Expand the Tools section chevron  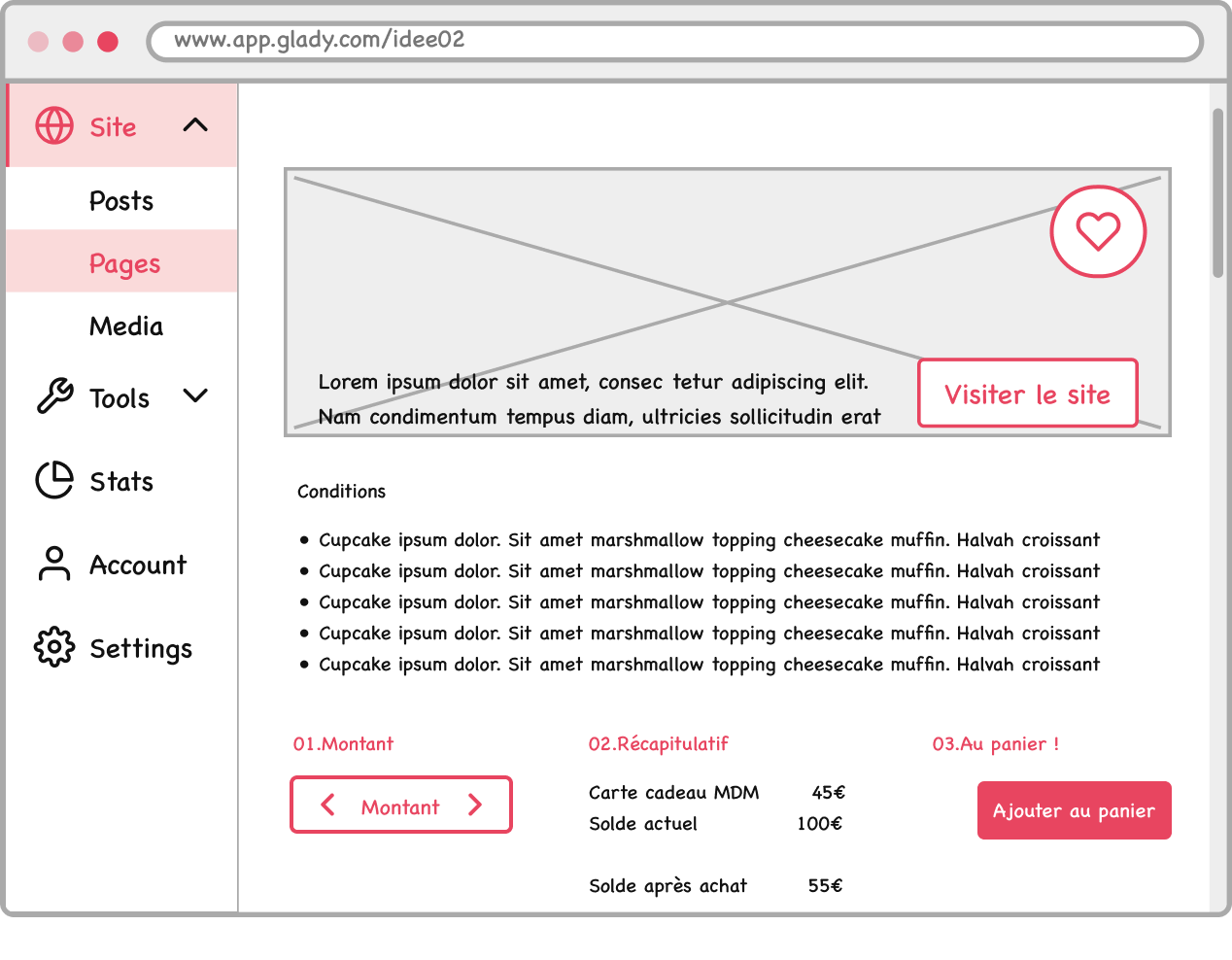pyautogui.click(x=194, y=395)
